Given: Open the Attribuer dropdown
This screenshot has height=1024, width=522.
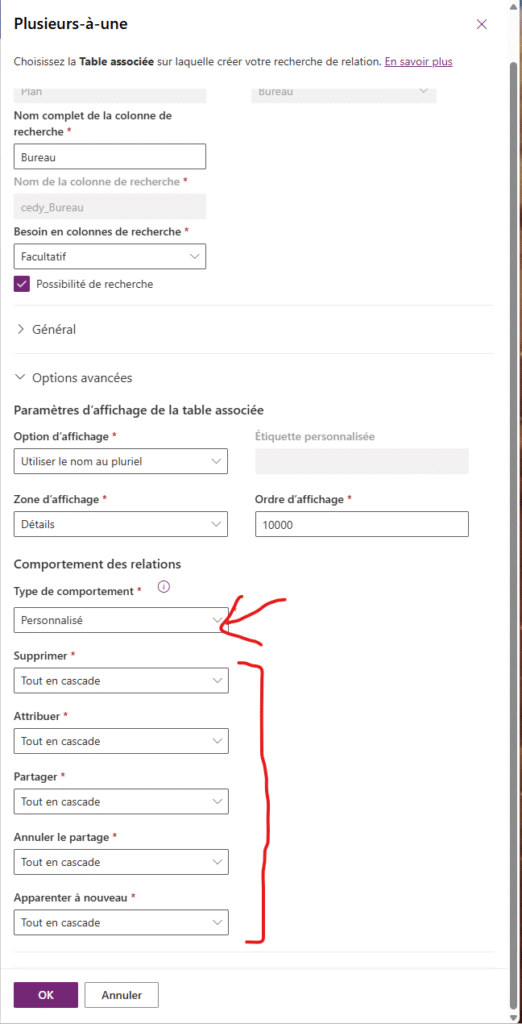Looking at the screenshot, I should coord(121,741).
